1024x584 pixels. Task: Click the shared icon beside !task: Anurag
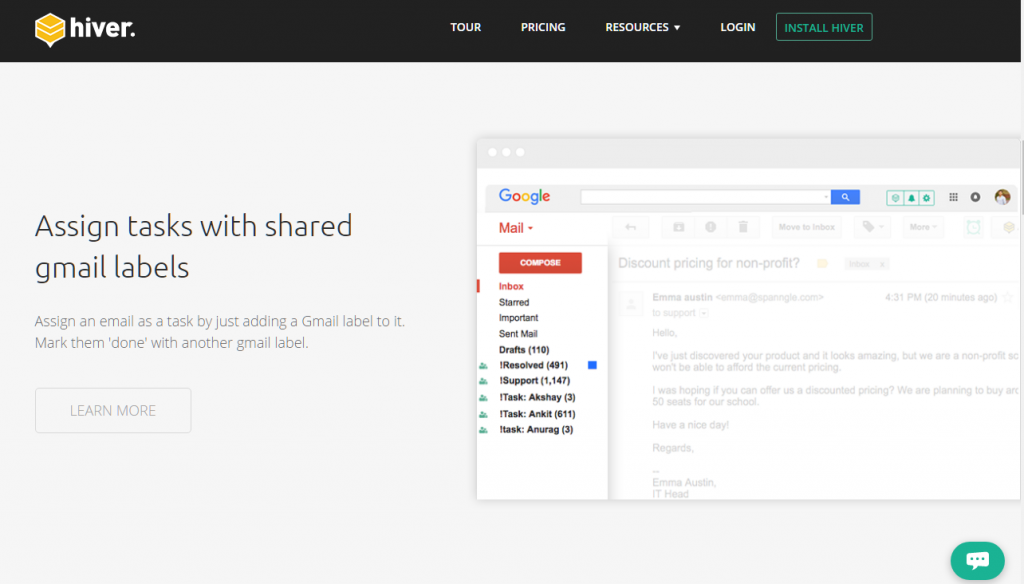click(x=483, y=430)
